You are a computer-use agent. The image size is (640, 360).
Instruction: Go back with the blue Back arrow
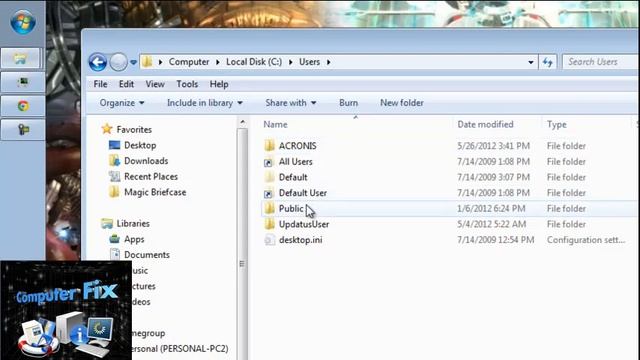click(x=98, y=62)
